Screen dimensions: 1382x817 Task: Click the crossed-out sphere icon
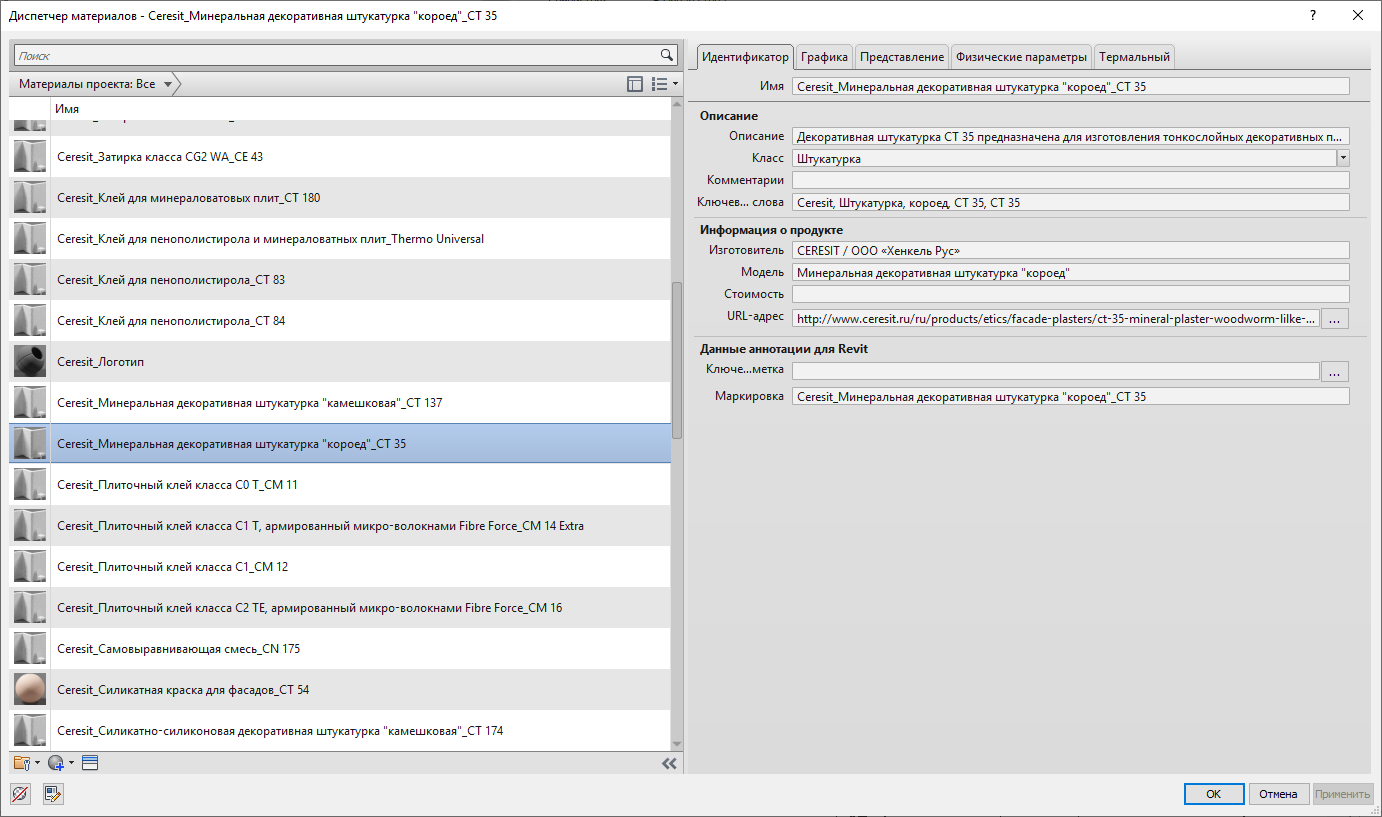[x=21, y=794]
